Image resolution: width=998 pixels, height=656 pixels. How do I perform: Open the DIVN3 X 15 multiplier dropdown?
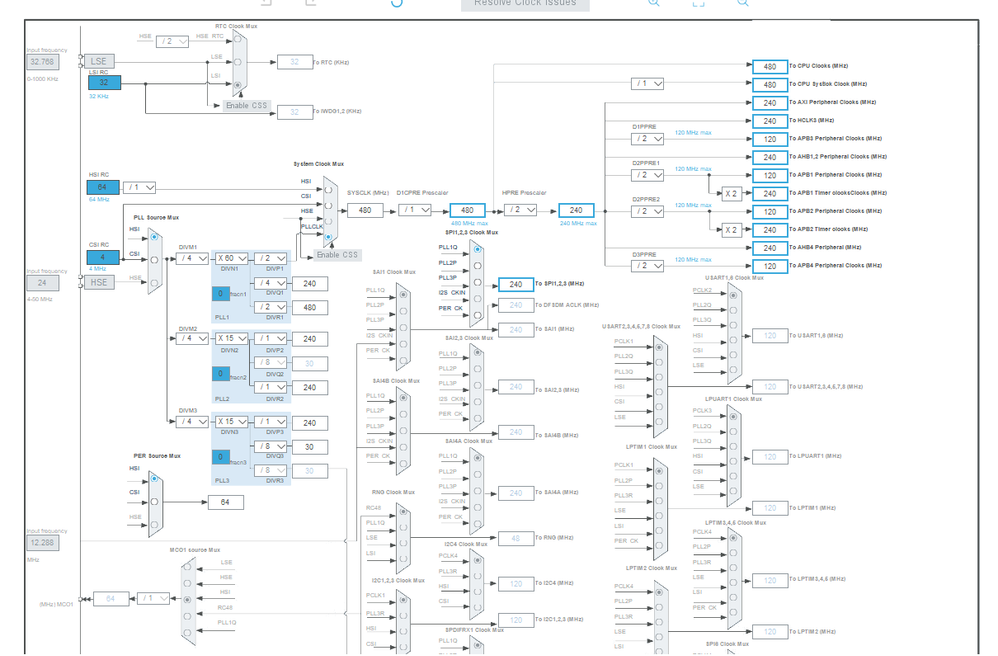point(231,422)
